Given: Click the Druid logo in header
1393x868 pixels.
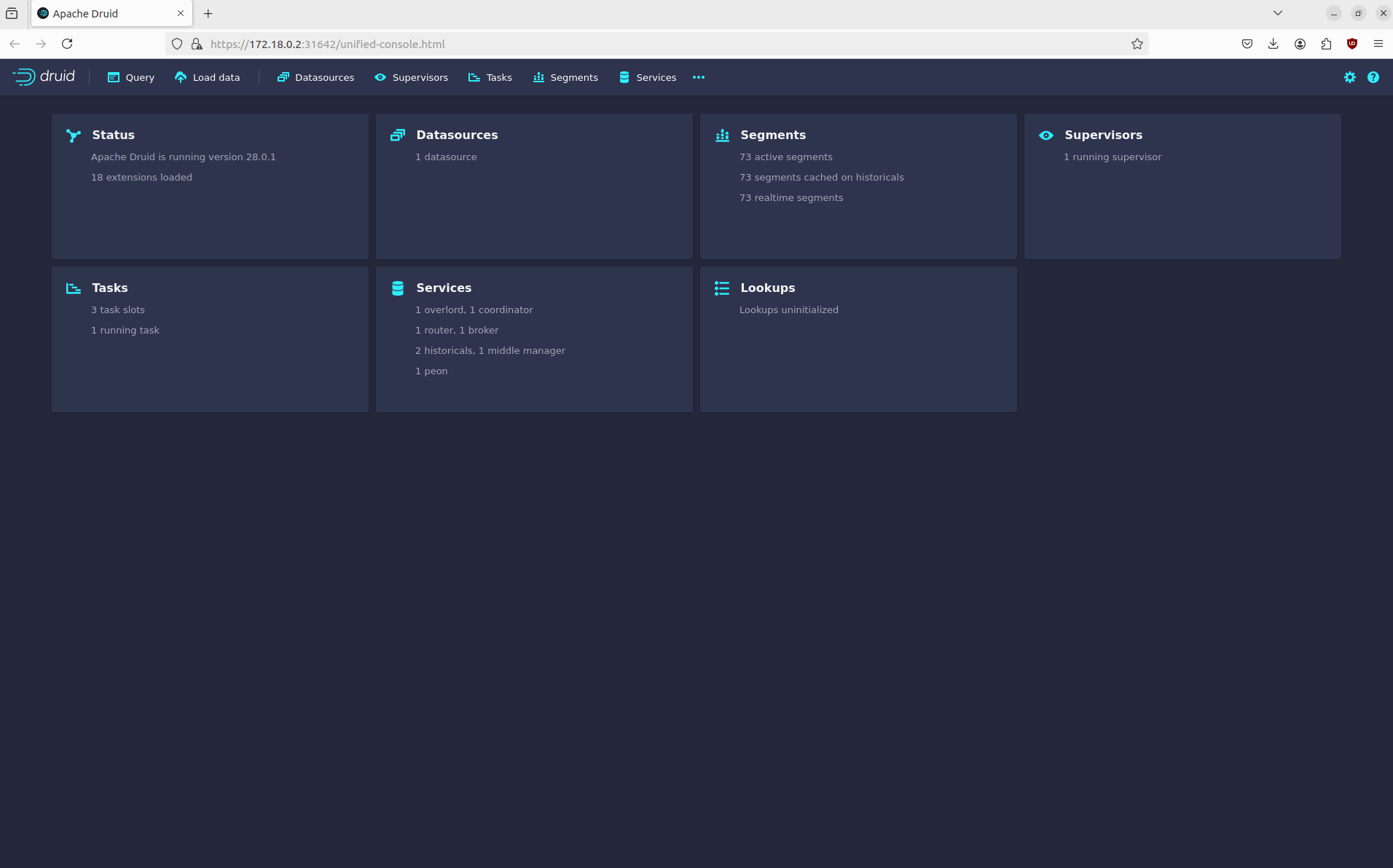Looking at the screenshot, I should click(44, 76).
